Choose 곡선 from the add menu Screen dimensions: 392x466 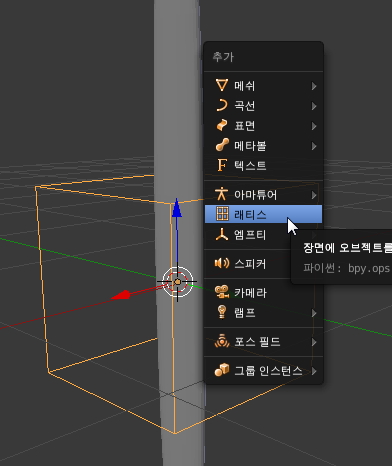click(x=263, y=106)
